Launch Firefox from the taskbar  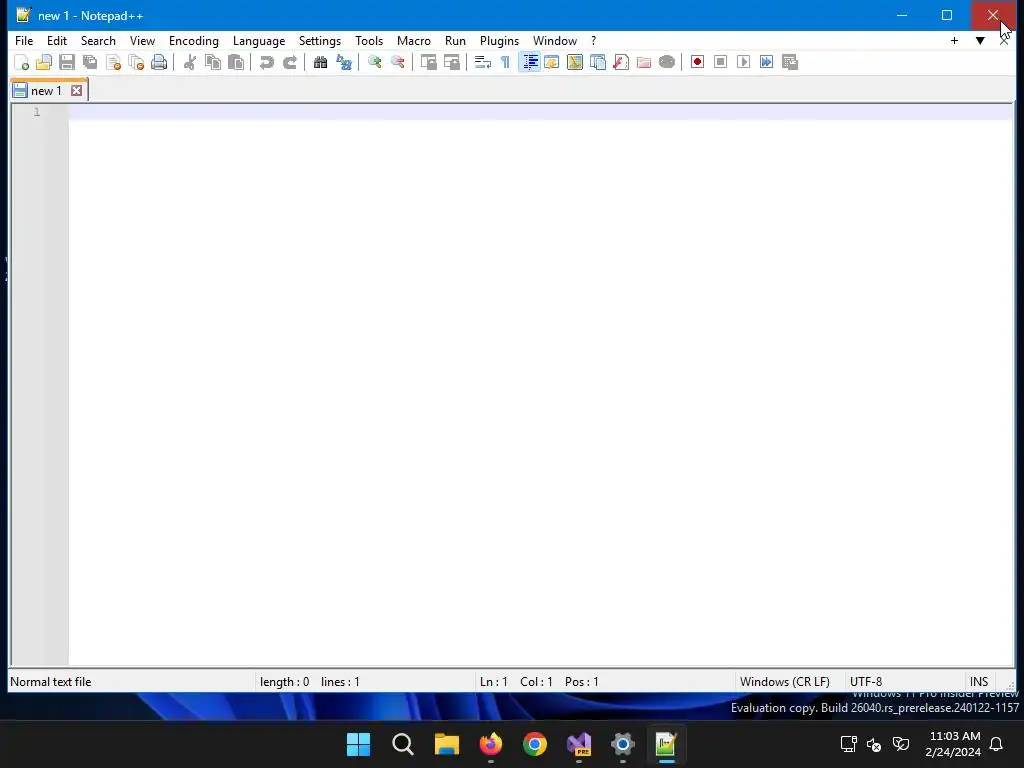[x=491, y=744]
